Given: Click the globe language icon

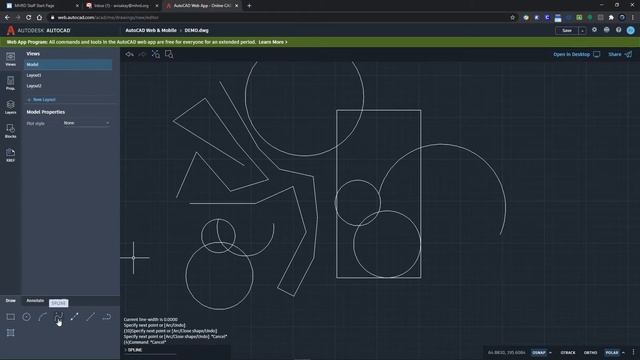Looking at the screenshot, I should pyautogui.click(x=607, y=30).
